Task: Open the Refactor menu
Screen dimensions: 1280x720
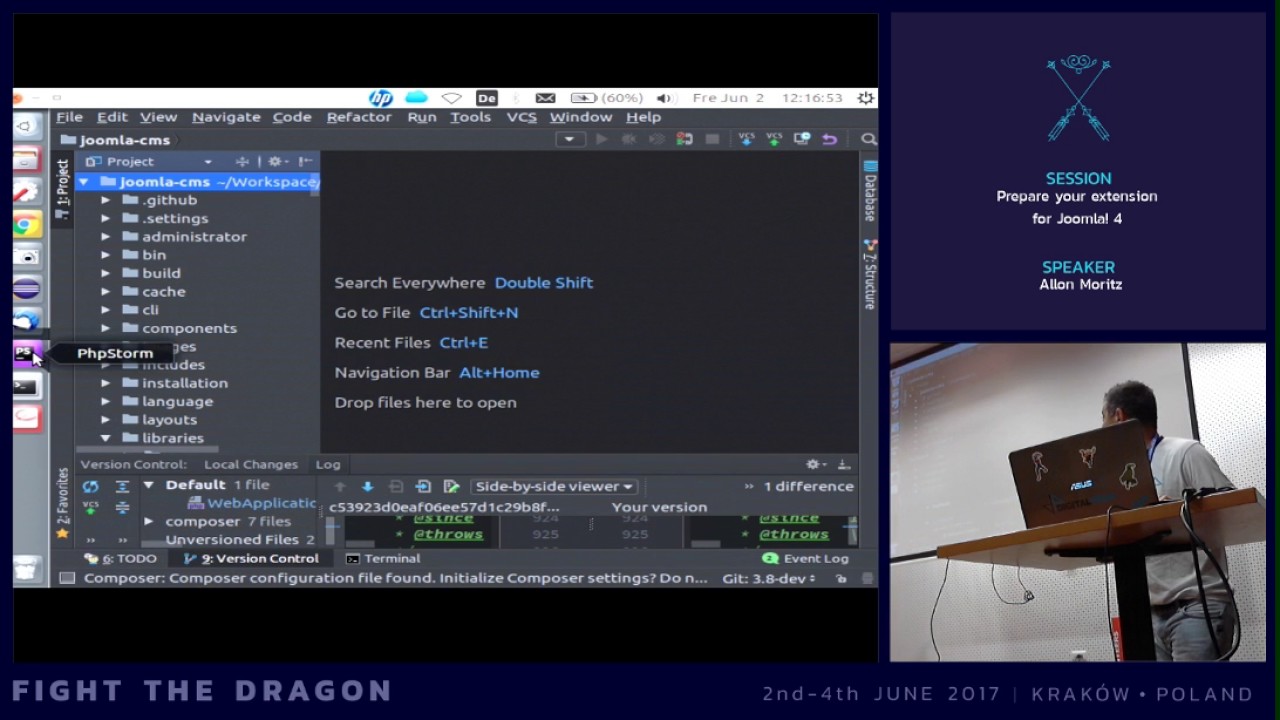Action: [x=359, y=117]
